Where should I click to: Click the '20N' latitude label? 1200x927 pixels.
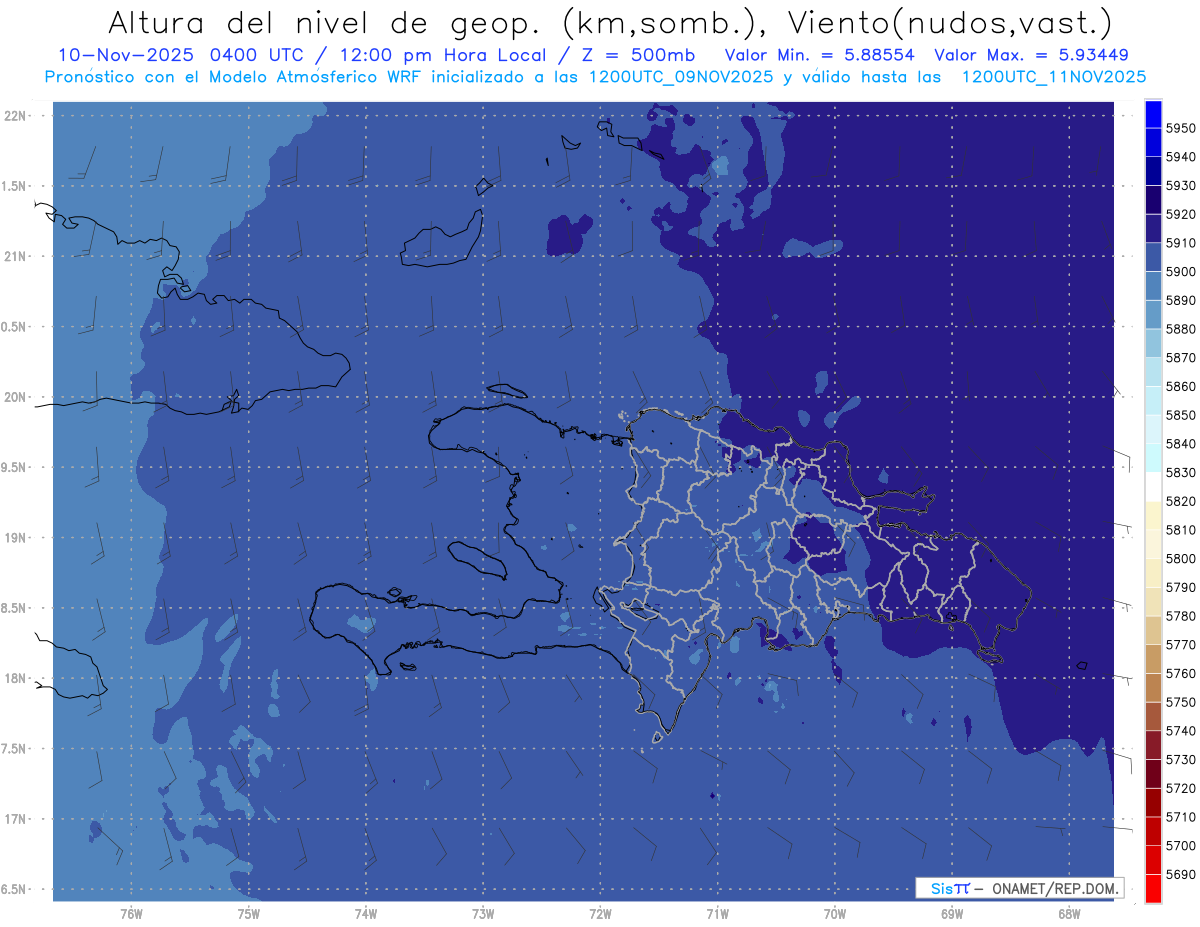point(15,397)
